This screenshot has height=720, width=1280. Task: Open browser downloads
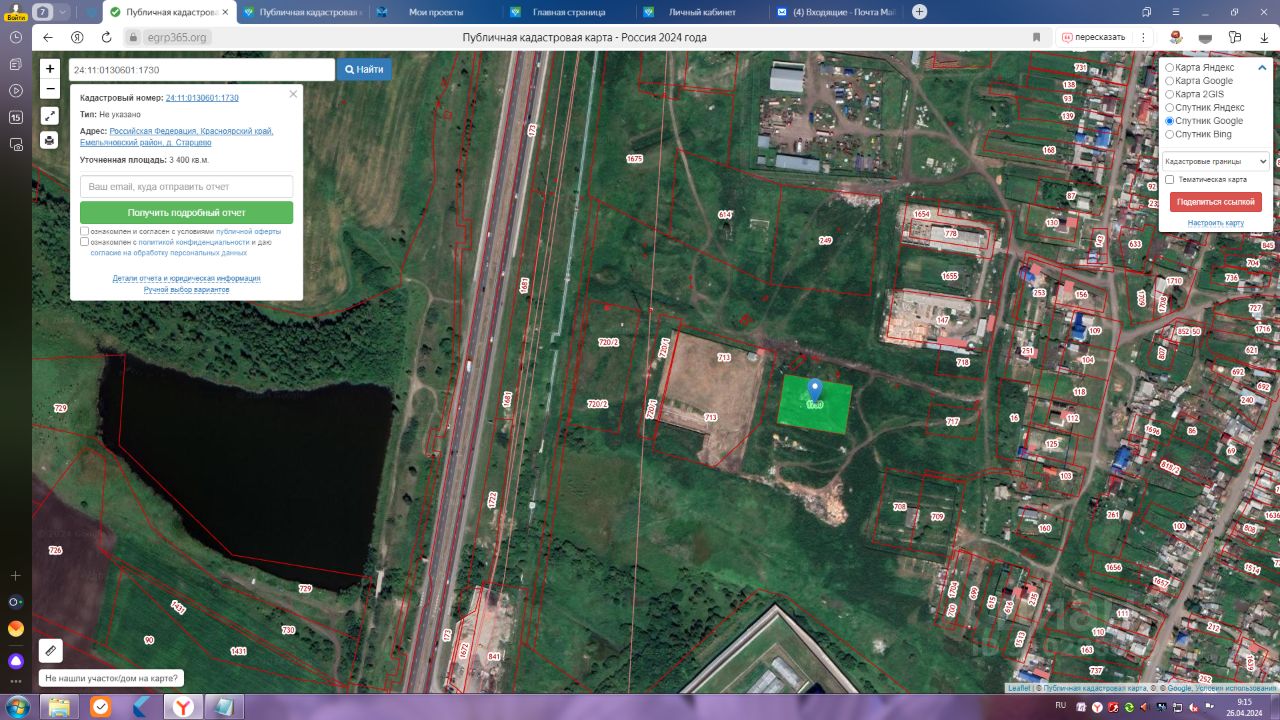tap(1264, 37)
